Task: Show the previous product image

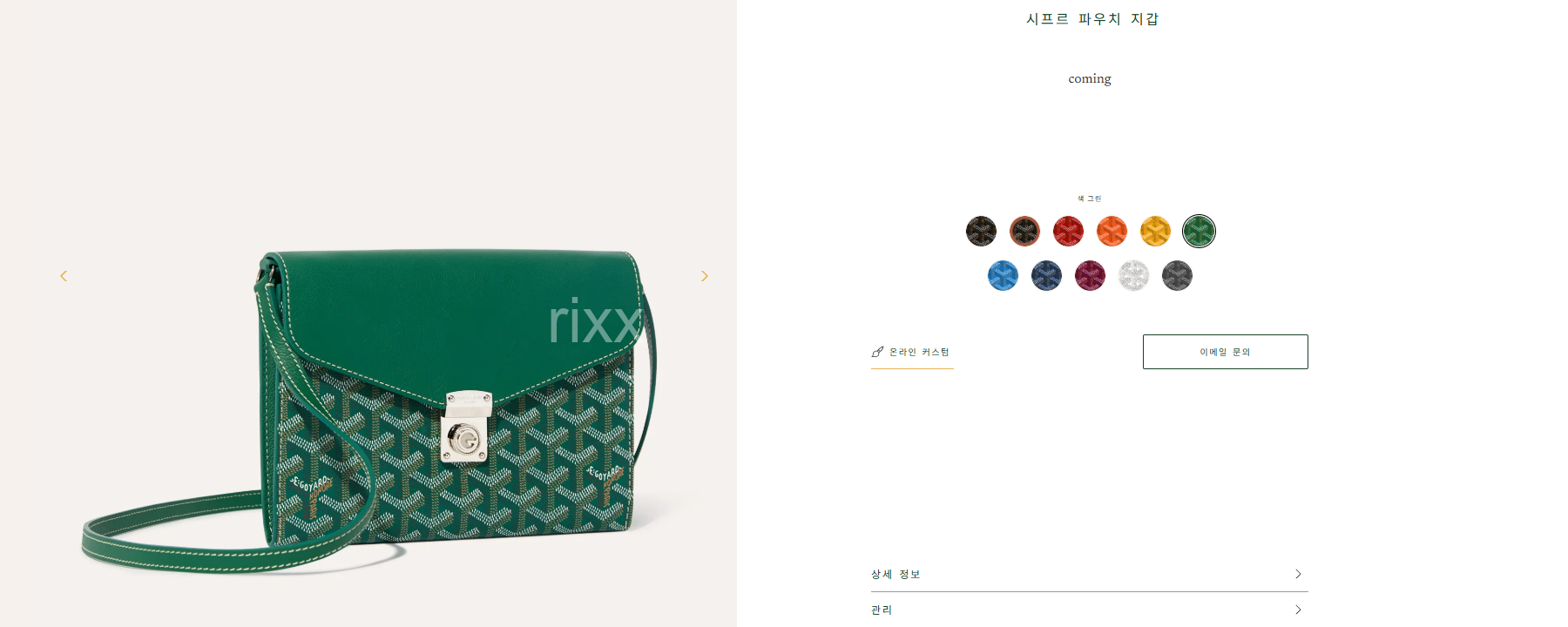Action: point(64,276)
